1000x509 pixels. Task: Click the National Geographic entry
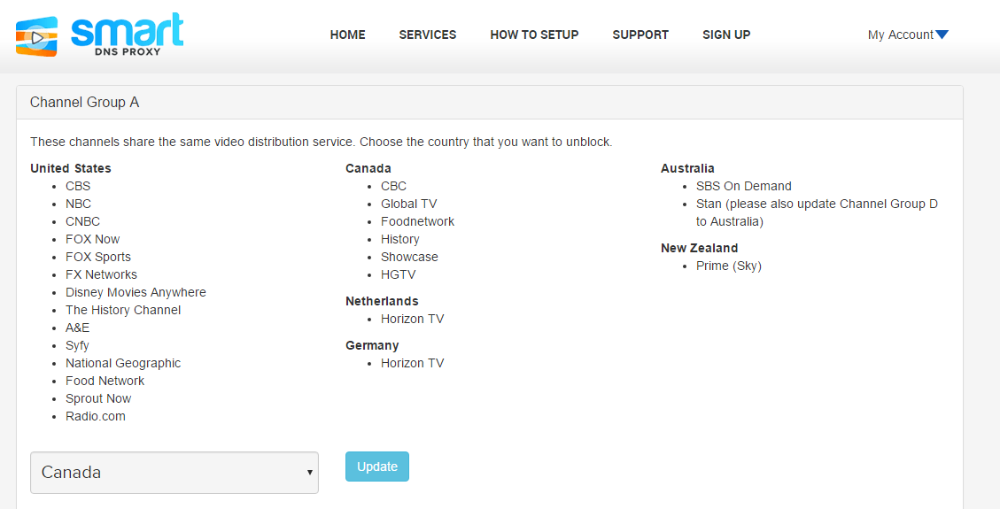(123, 363)
